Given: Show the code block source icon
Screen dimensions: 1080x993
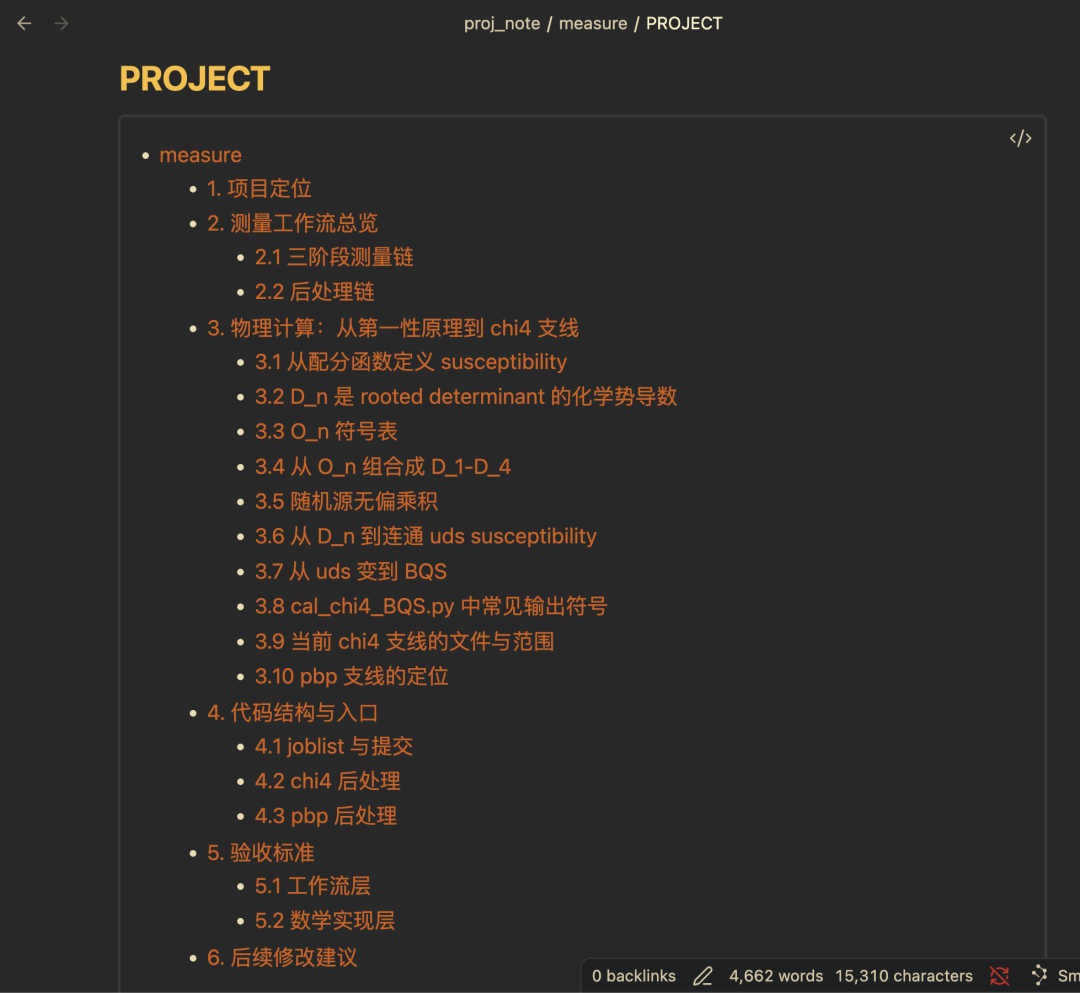Looking at the screenshot, I should pos(1020,138).
